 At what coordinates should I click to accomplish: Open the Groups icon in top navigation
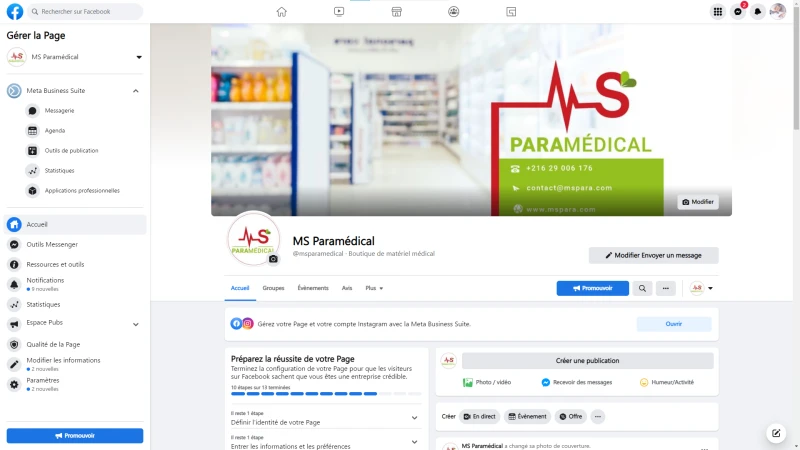click(x=454, y=11)
